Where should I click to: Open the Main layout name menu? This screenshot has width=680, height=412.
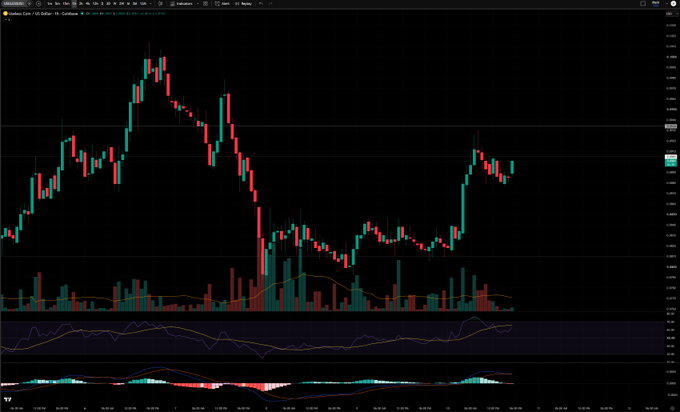click(655, 3)
